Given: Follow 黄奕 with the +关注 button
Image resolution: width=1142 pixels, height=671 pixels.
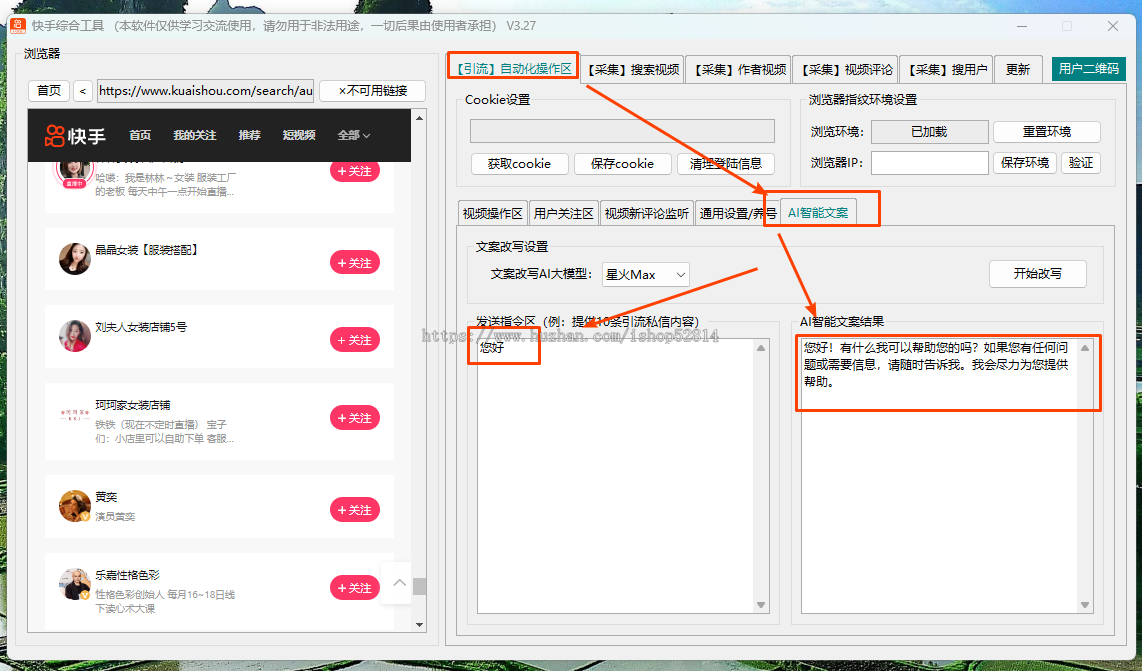Looking at the screenshot, I should point(355,510).
